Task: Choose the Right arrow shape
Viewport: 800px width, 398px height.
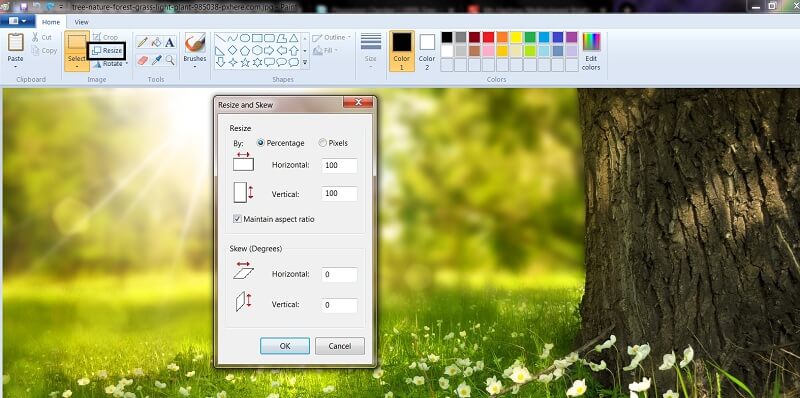Action: click(269, 51)
